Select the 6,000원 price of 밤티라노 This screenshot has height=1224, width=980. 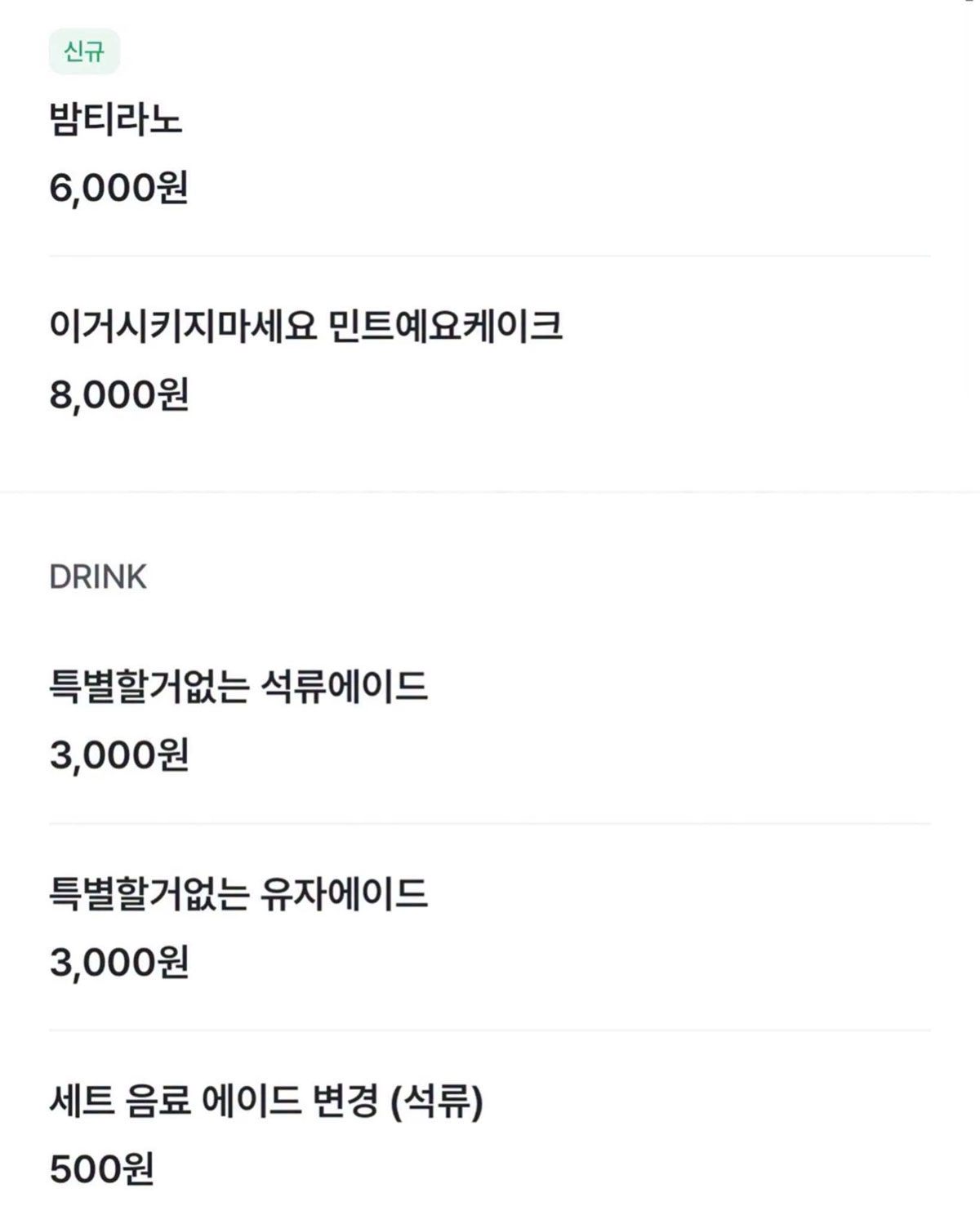[x=119, y=188]
